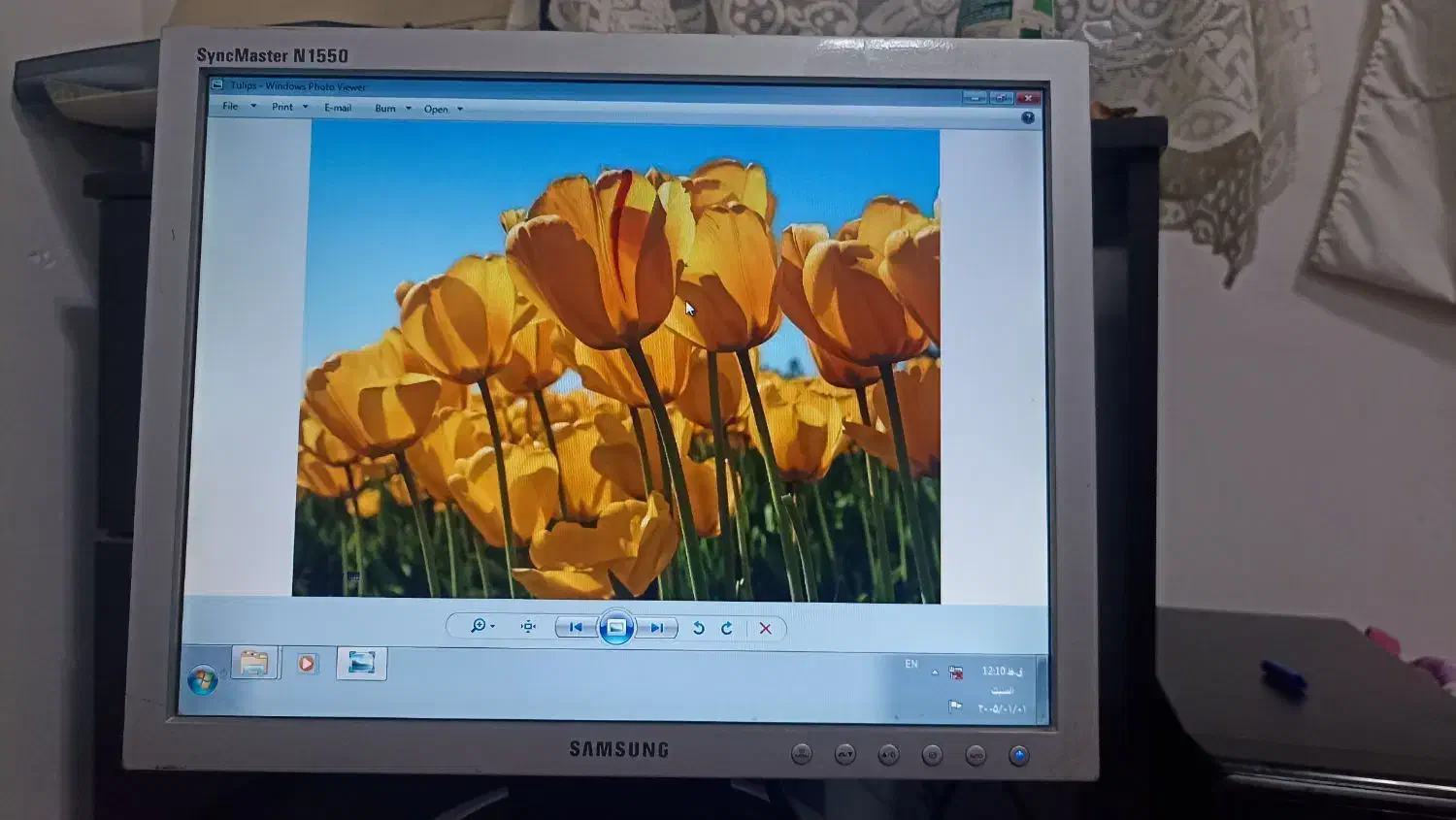Skip to the next photo
1456x820 pixels.
click(657, 628)
